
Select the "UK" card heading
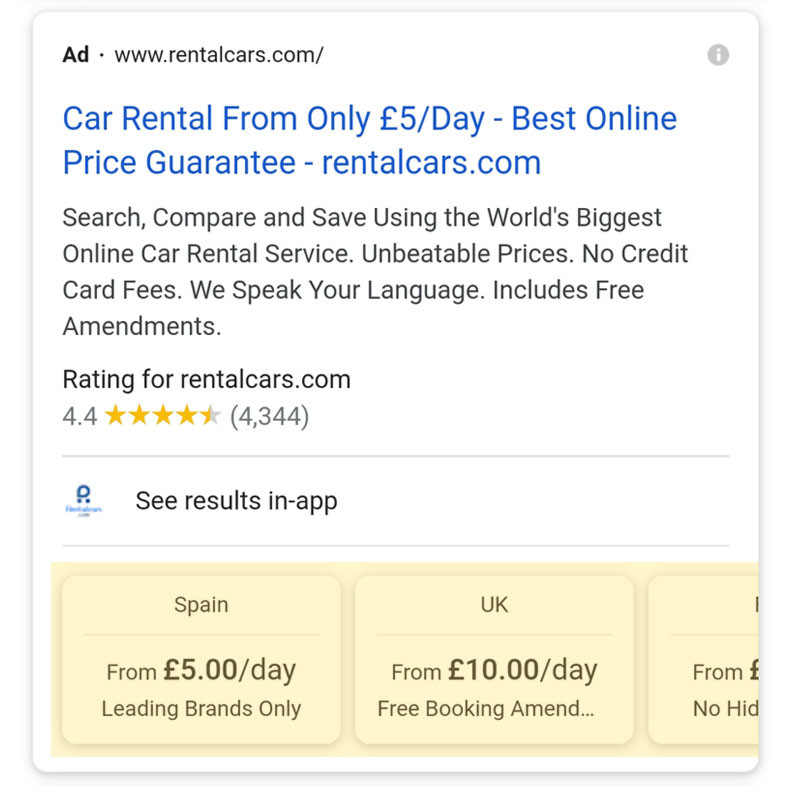tap(494, 605)
